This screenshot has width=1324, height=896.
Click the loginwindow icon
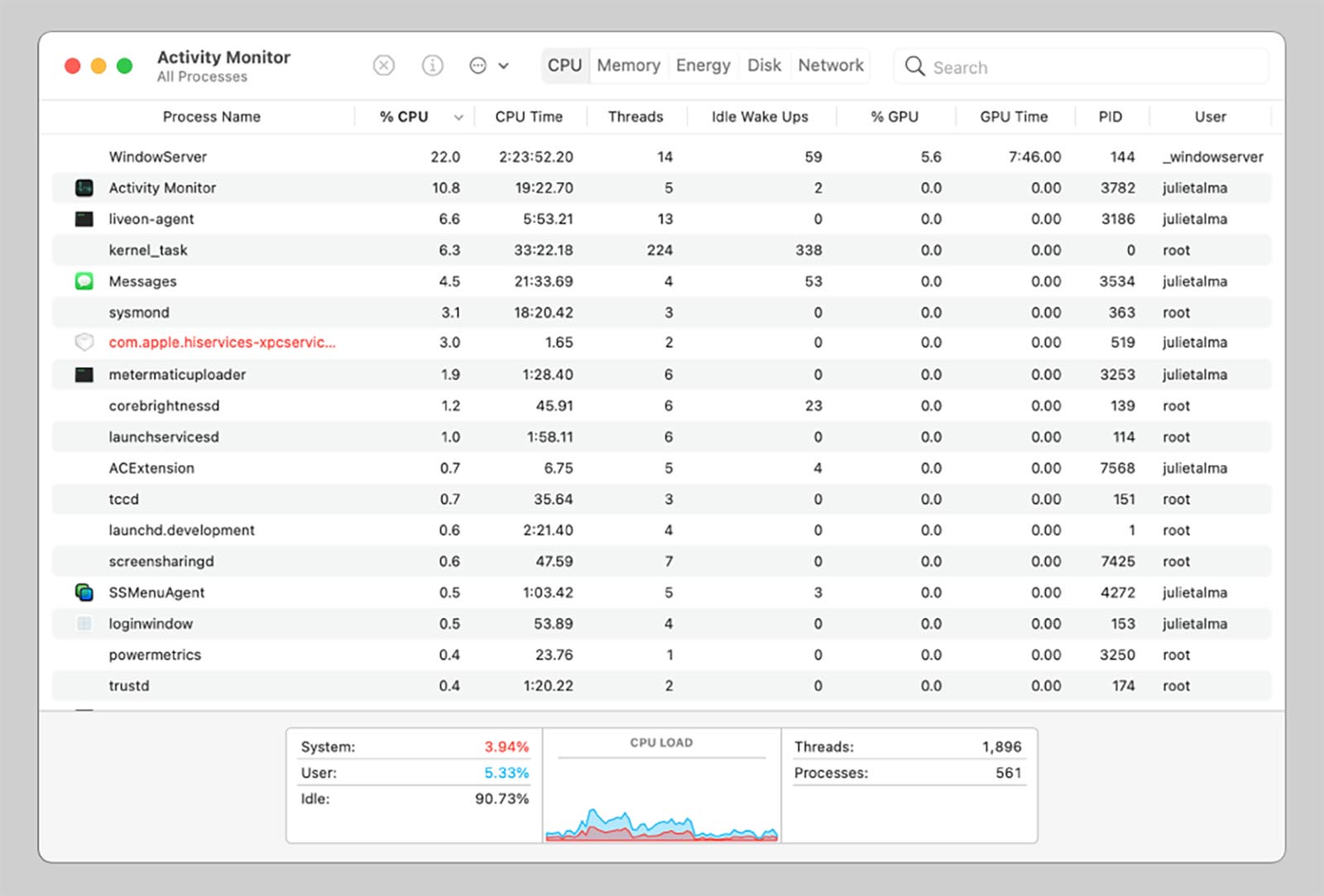point(84,624)
